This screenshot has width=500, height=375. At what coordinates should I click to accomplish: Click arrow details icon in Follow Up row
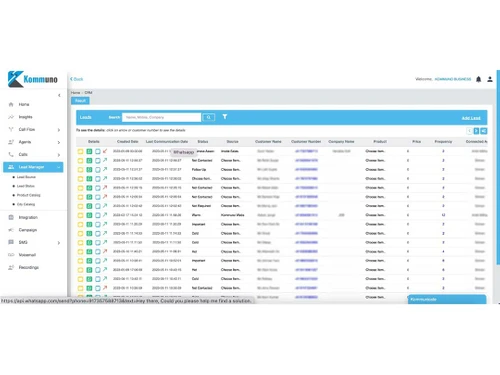[x=105, y=169]
